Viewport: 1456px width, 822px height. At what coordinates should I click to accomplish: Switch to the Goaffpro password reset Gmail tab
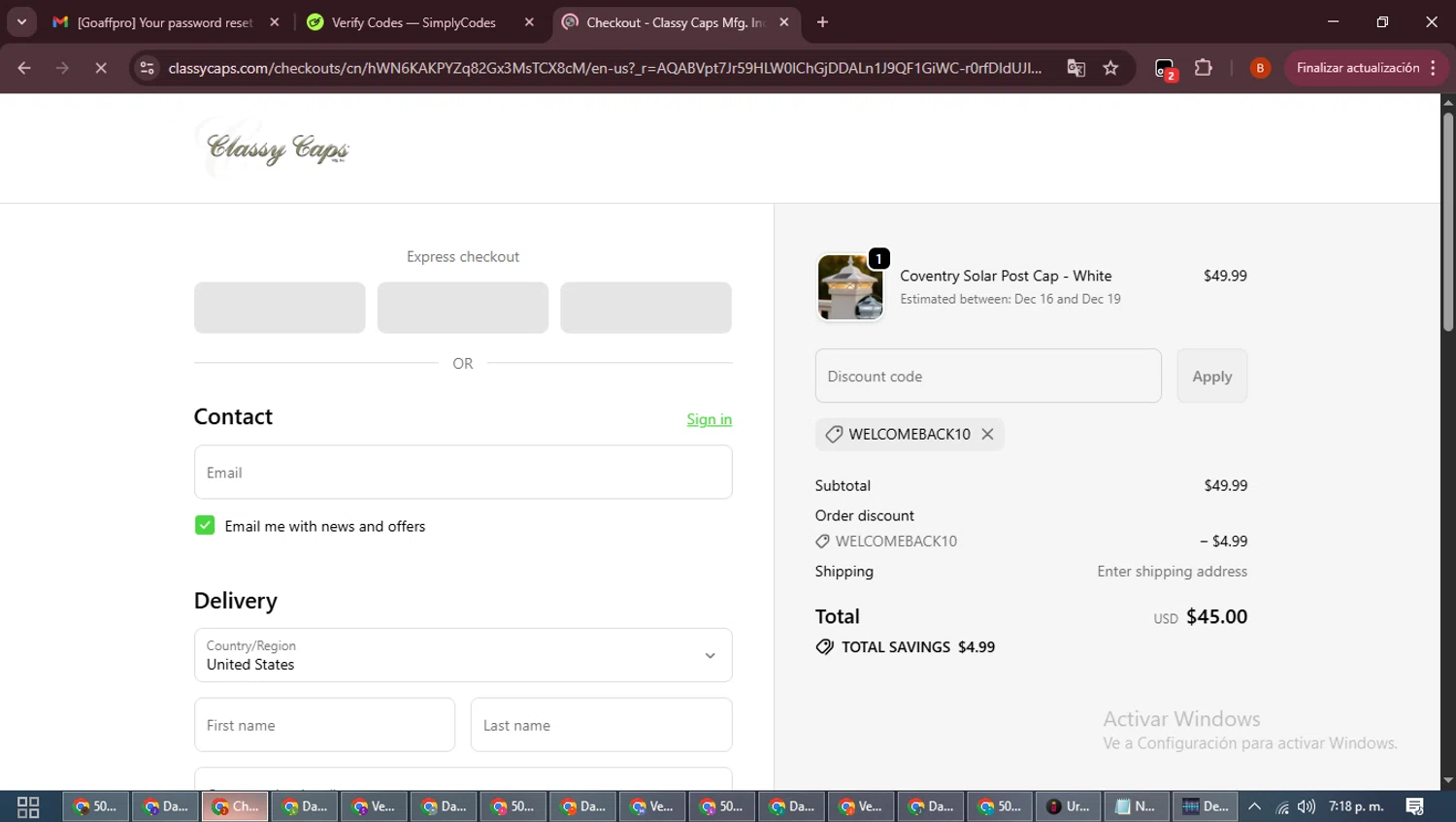pyautogui.click(x=165, y=22)
